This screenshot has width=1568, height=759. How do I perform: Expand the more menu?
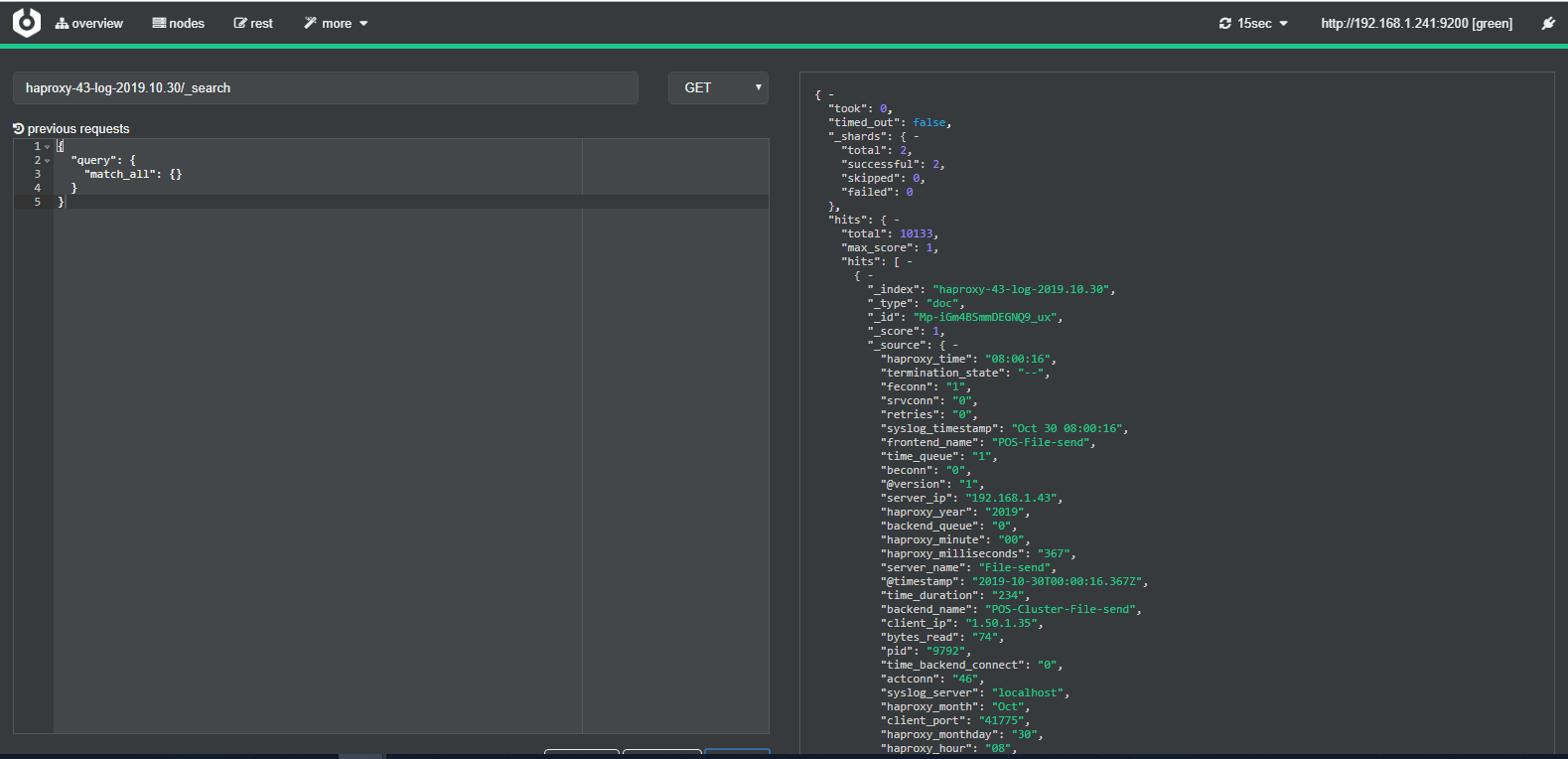coord(336,23)
